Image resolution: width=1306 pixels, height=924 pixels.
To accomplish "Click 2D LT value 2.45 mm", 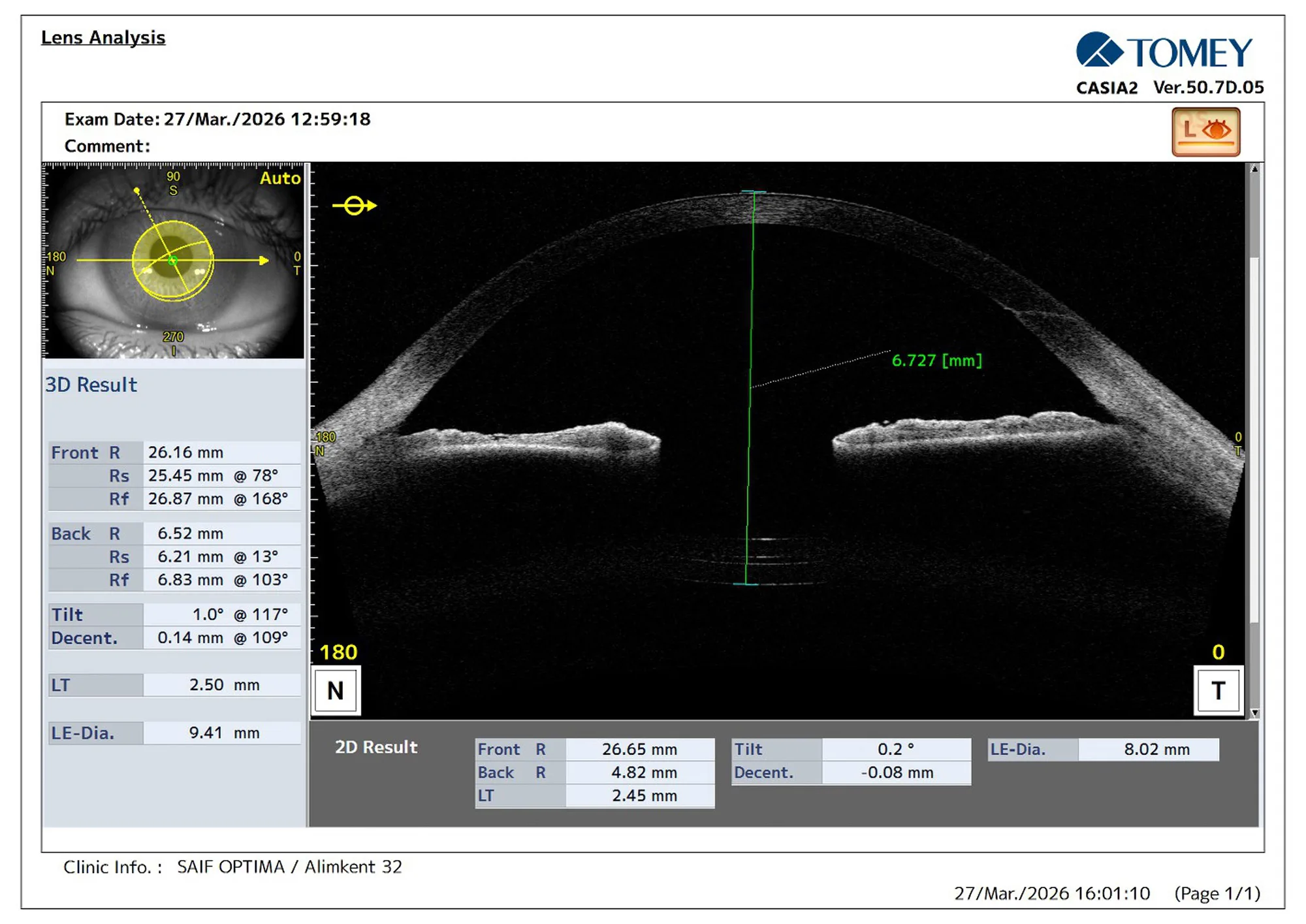I will click(x=640, y=796).
